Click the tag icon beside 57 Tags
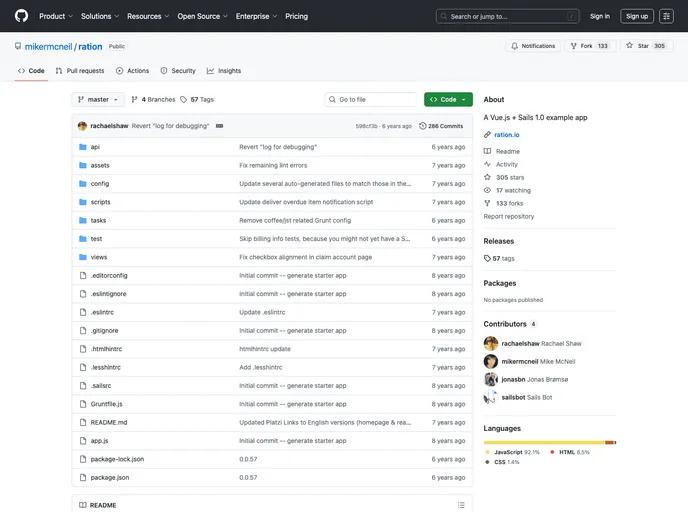Image resolution: width=688 pixels, height=512 pixels. (x=183, y=100)
